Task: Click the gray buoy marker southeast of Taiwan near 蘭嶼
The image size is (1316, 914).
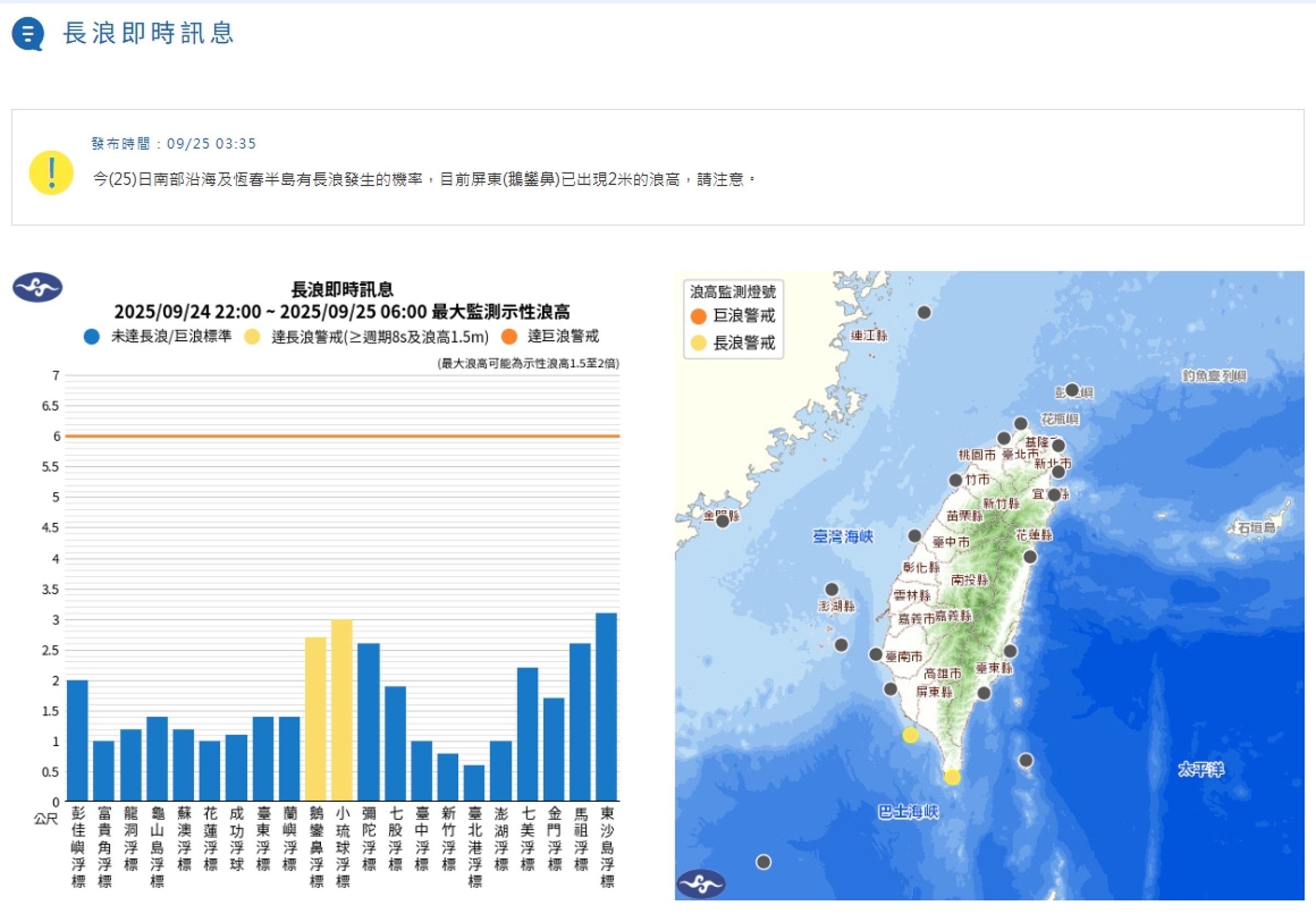Action: point(1025,760)
